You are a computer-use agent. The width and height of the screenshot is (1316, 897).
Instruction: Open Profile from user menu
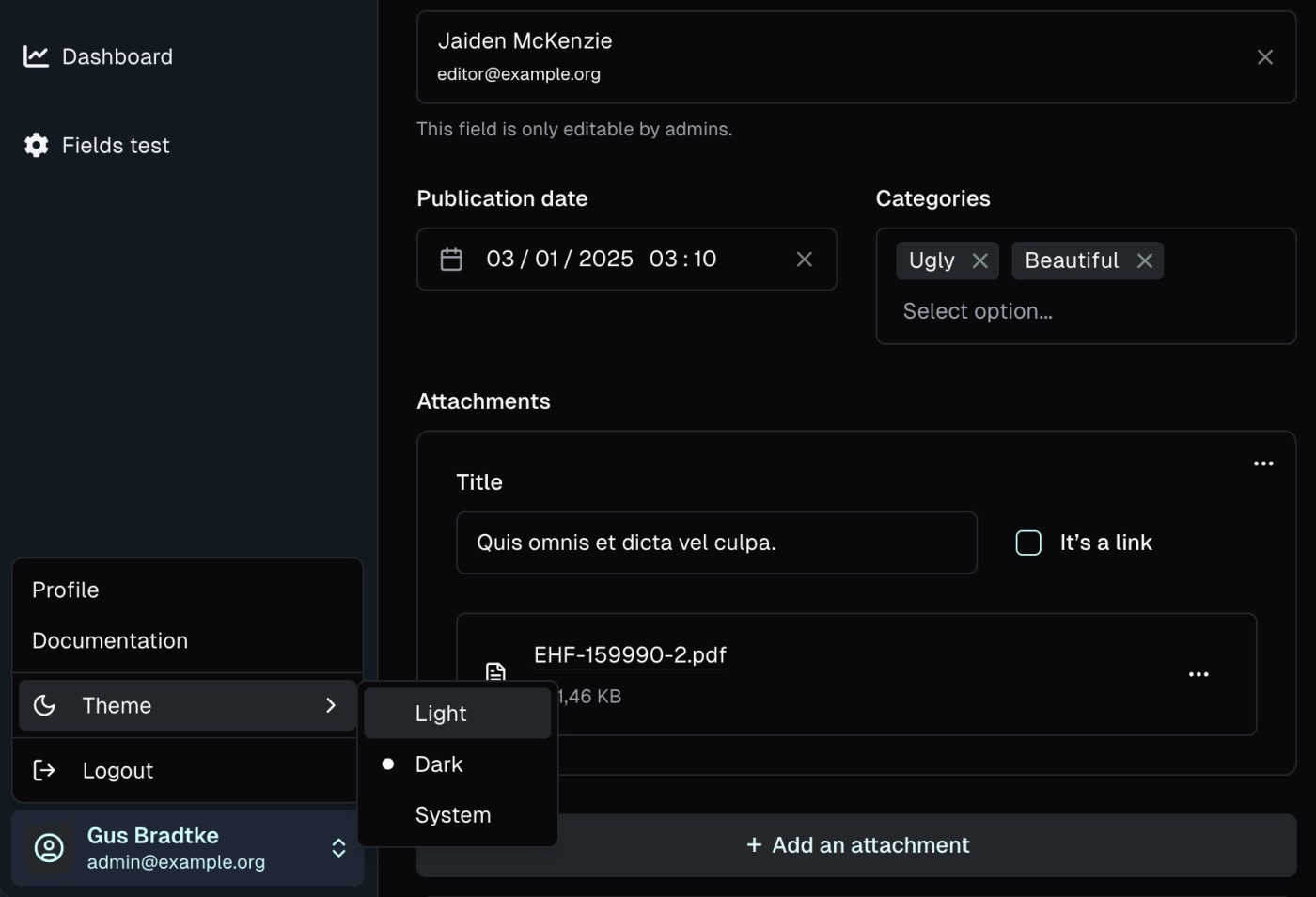click(x=66, y=590)
